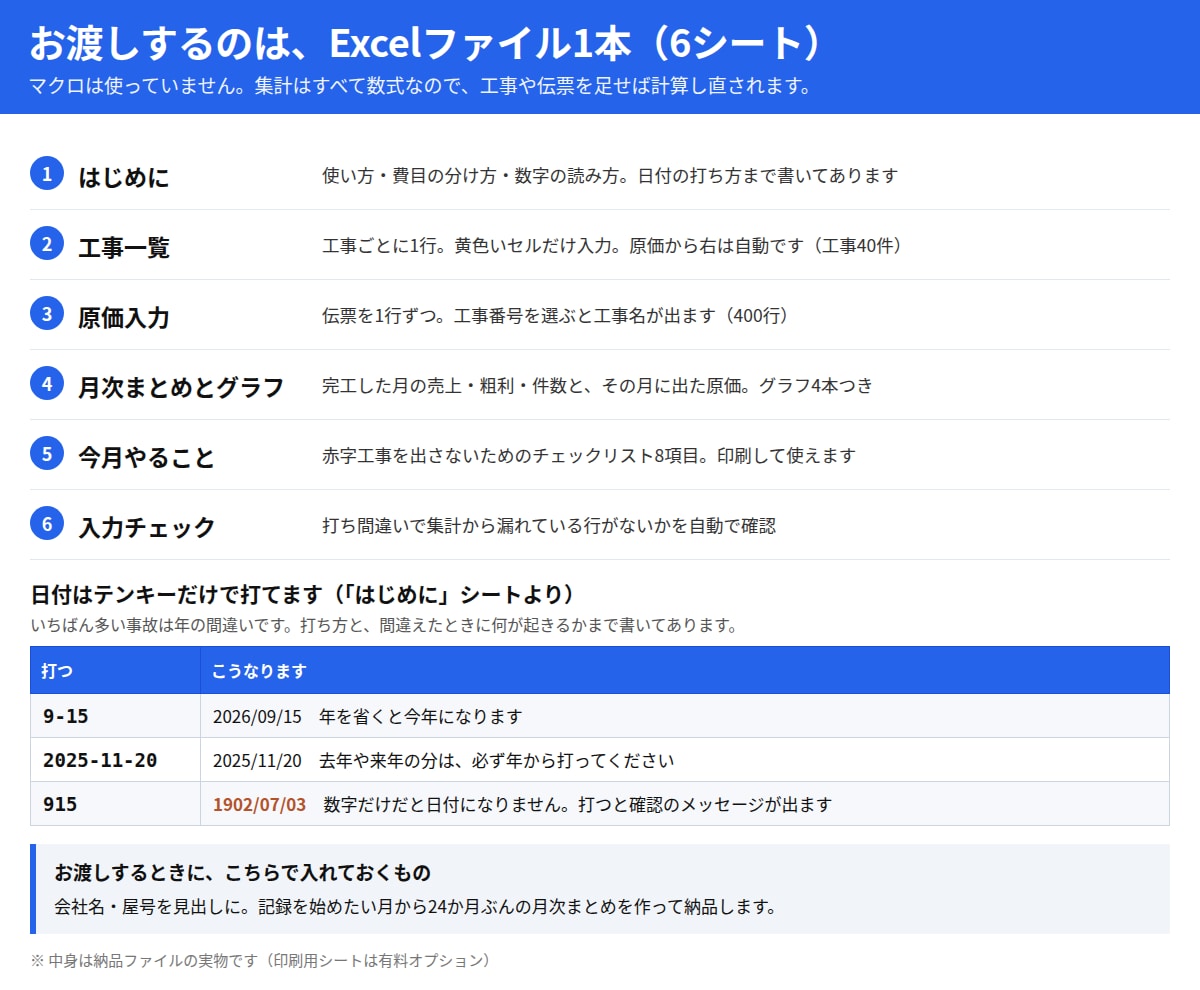
Task: Click the こうなります column header
Action: point(685,670)
